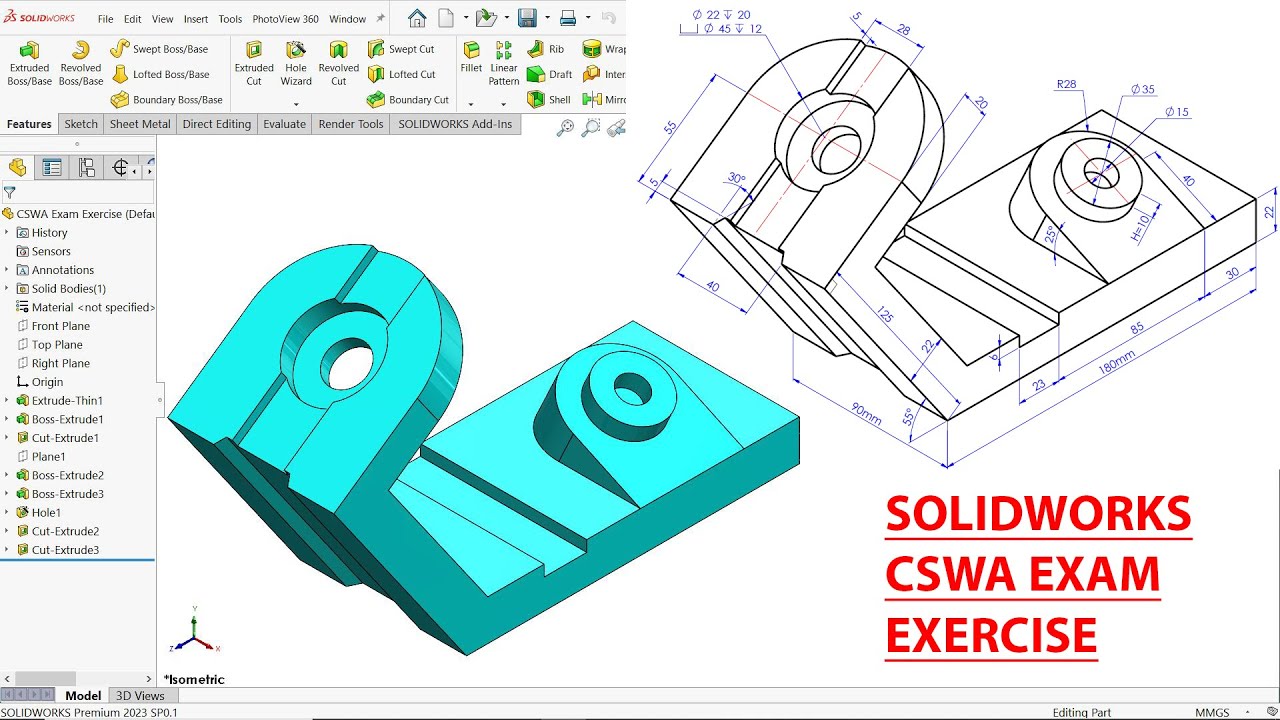Expand the Hole1 feature
The width and height of the screenshot is (1280, 720).
pos(7,513)
